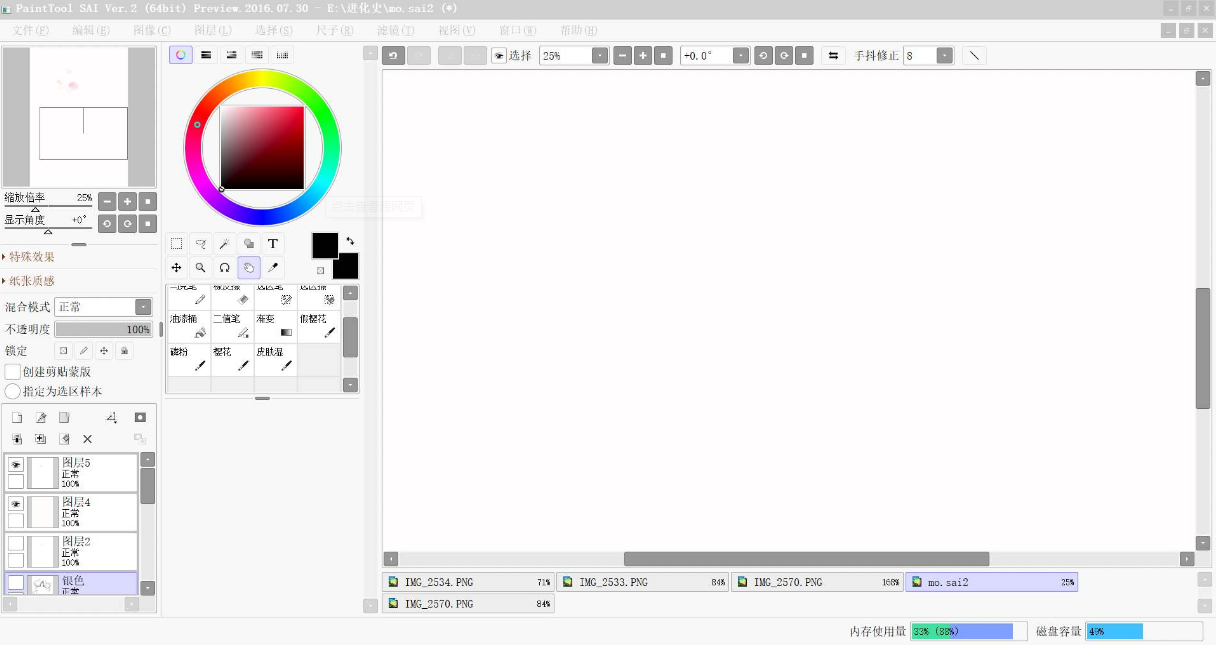Expand the 纸张质感 section
1219x647 pixels.
tap(30, 282)
